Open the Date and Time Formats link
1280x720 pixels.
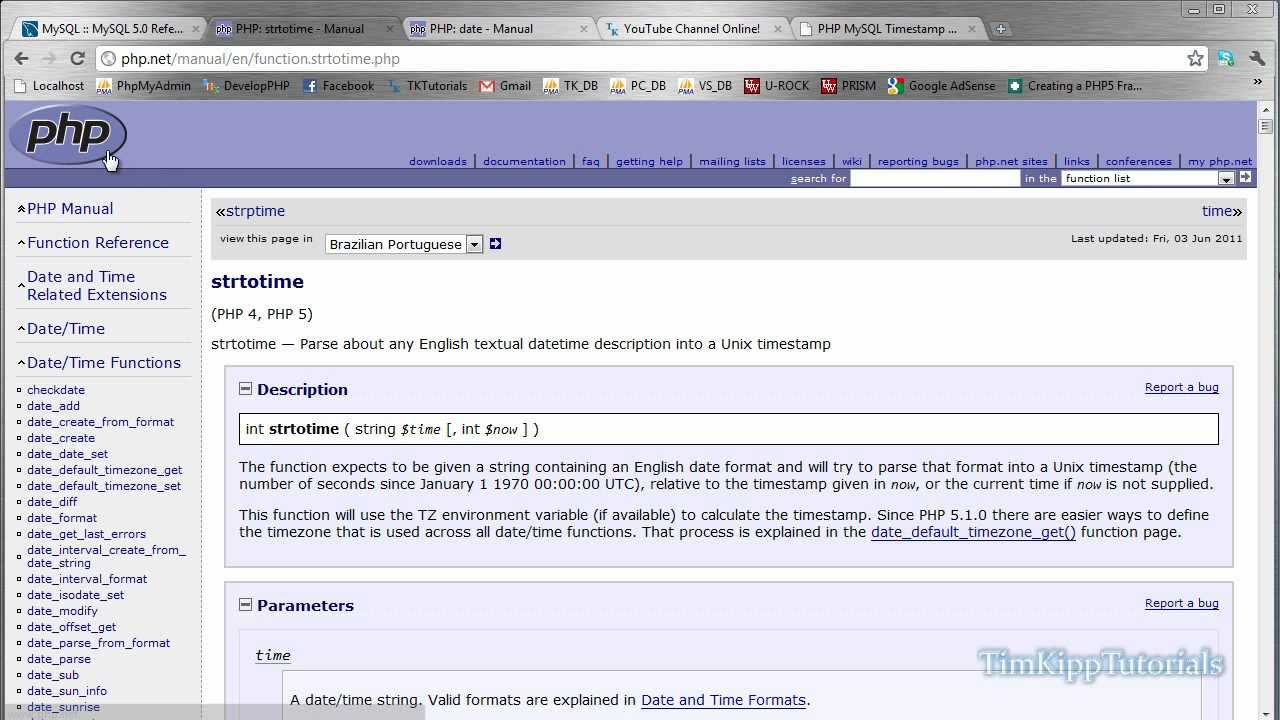[x=723, y=700]
